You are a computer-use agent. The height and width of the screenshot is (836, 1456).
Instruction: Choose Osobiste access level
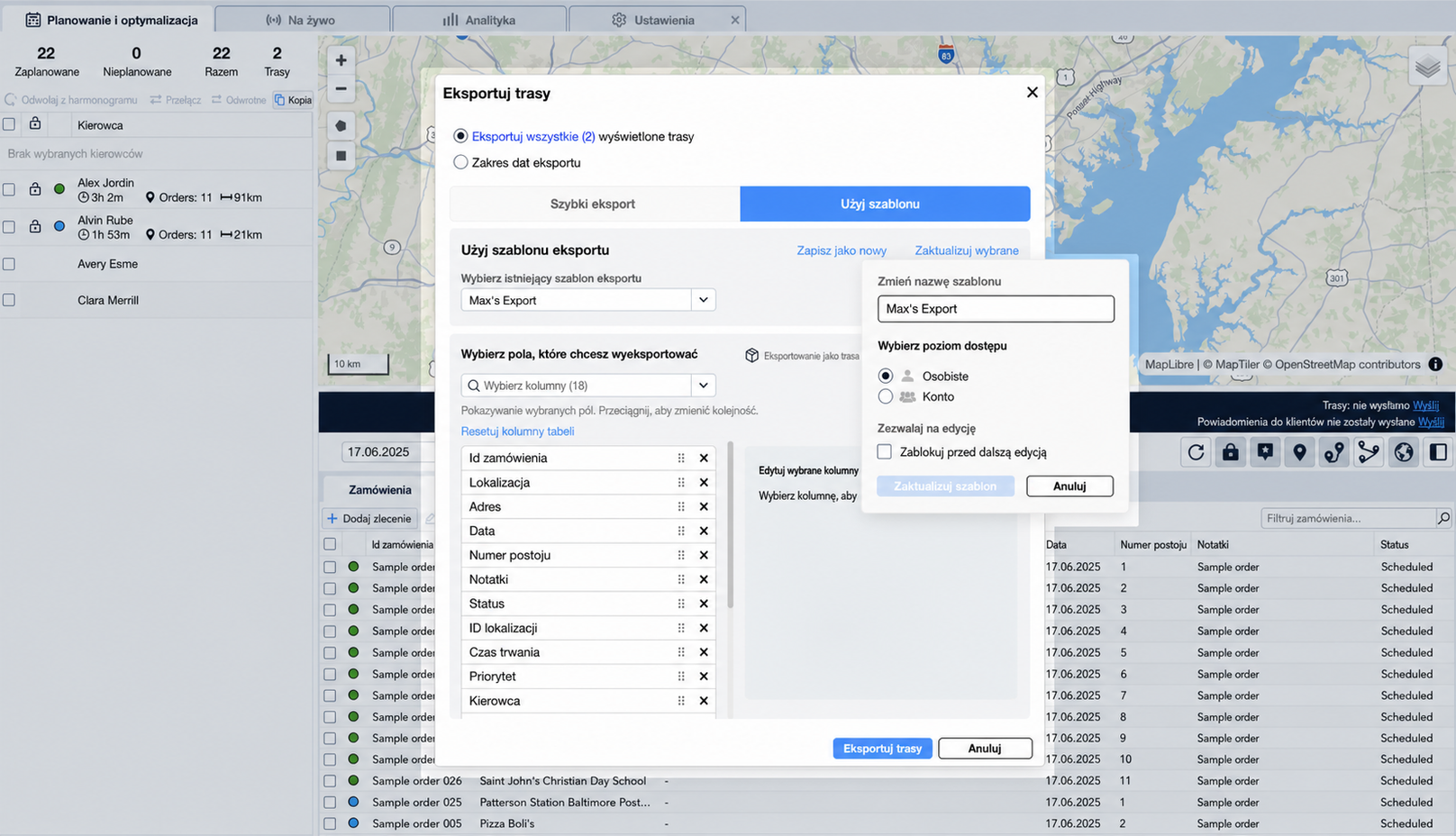[886, 376]
